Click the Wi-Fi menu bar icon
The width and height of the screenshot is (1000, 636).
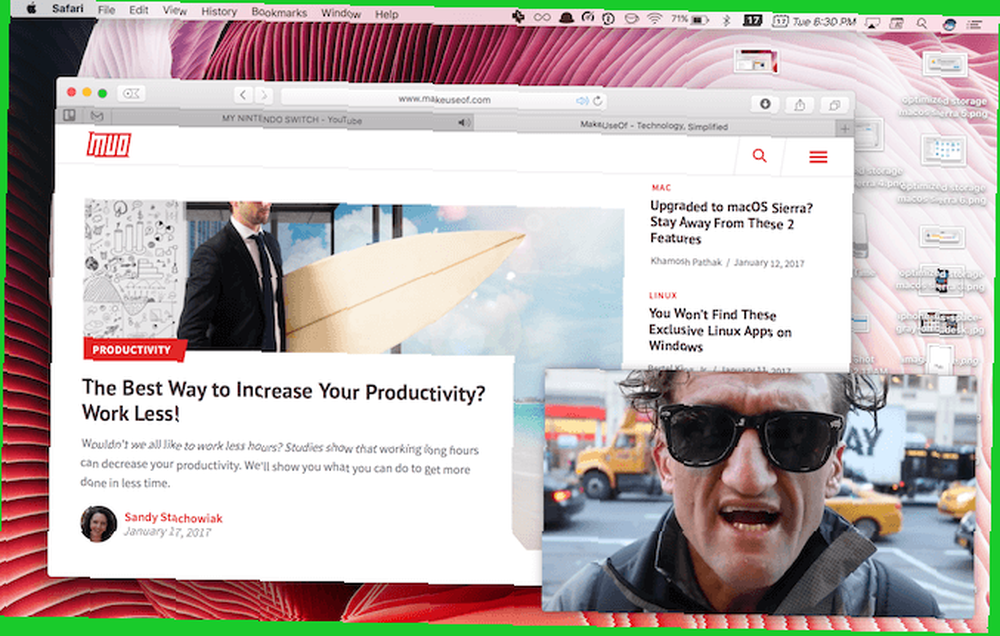654,19
